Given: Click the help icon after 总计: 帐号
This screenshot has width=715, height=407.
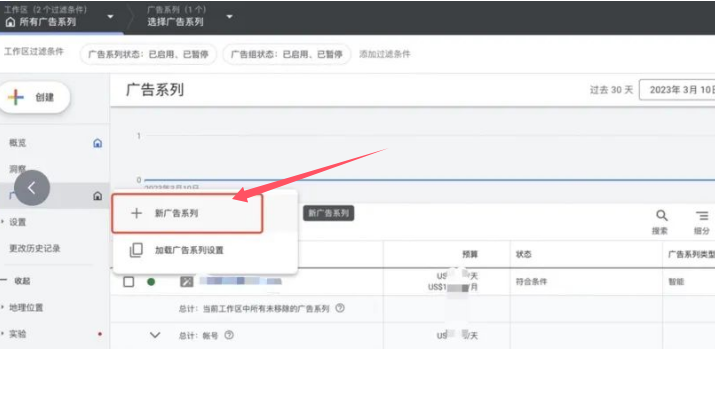Looking at the screenshot, I should 229,336.
